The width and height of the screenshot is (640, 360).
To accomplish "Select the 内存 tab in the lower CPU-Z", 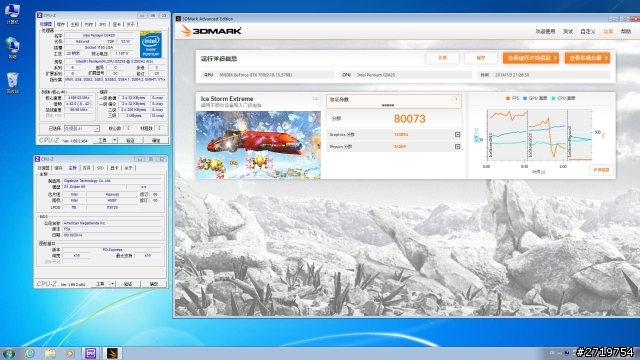I will (x=86, y=168).
